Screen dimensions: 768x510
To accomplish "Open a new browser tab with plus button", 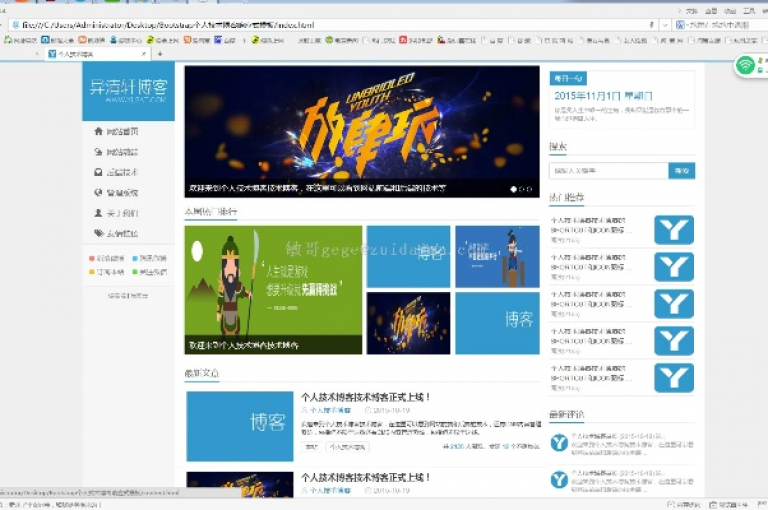I will 160,54.
